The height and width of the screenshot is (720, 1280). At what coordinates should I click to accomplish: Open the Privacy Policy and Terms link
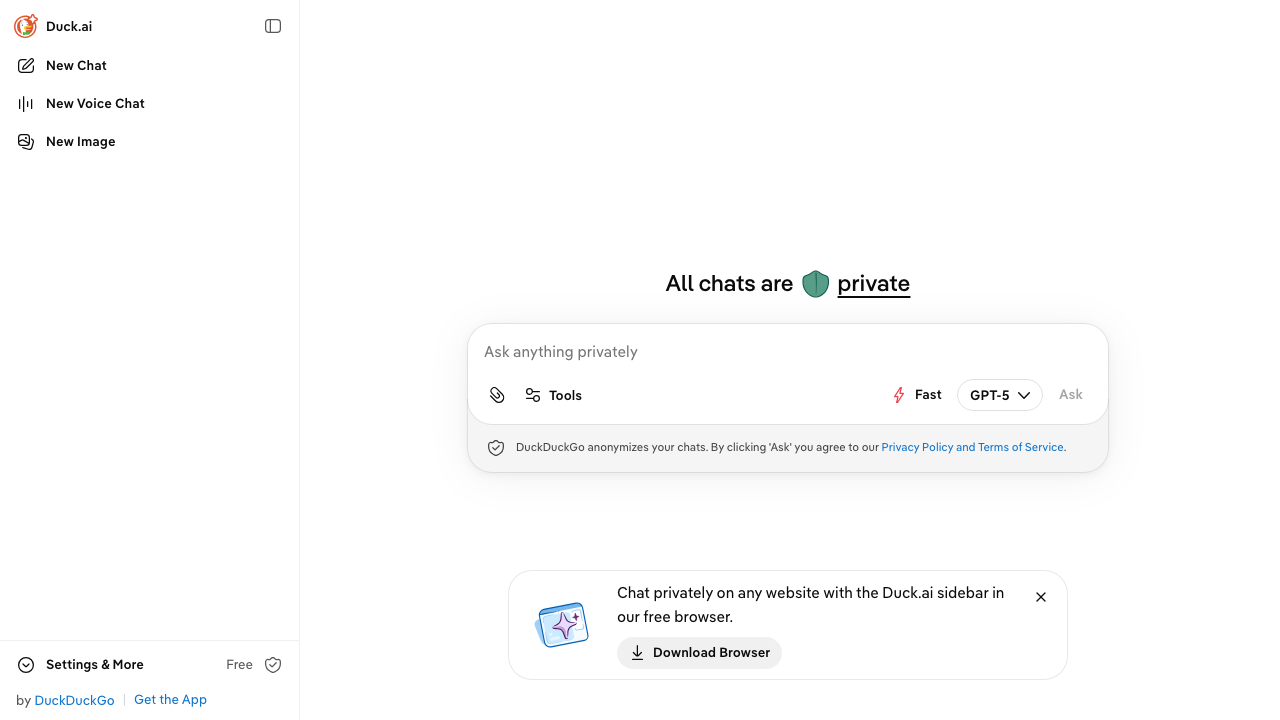(972, 447)
